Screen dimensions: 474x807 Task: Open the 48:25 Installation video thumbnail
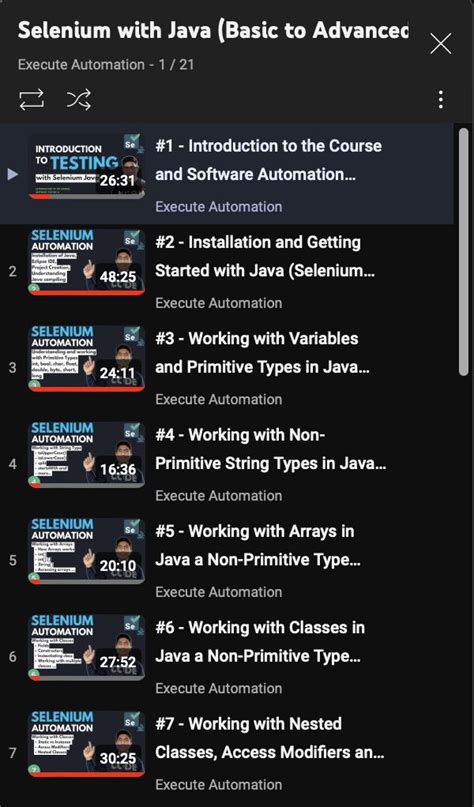point(86,262)
